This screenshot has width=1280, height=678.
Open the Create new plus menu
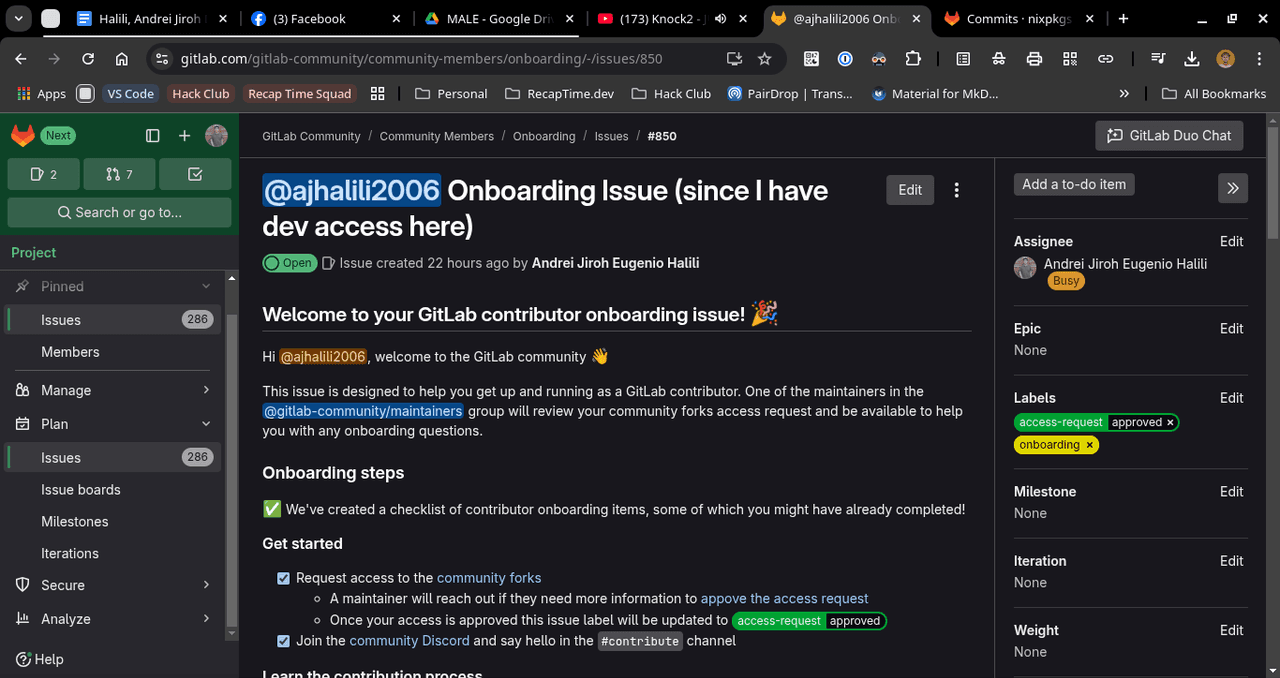[184, 135]
